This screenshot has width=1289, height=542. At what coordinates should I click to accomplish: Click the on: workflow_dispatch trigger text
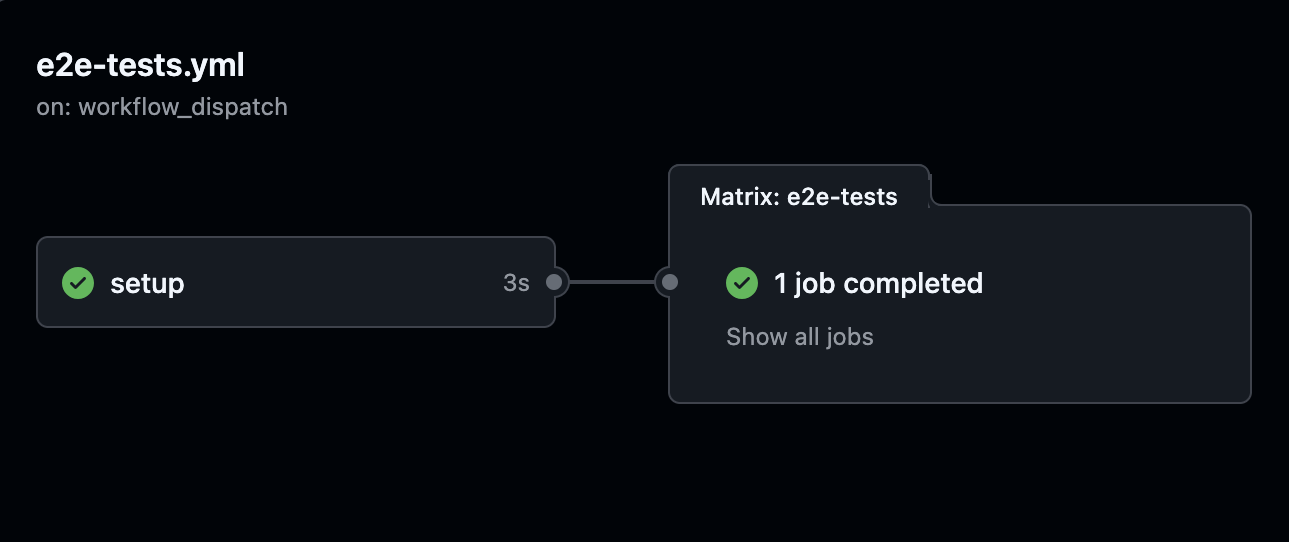pyautogui.click(x=162, y=107)
